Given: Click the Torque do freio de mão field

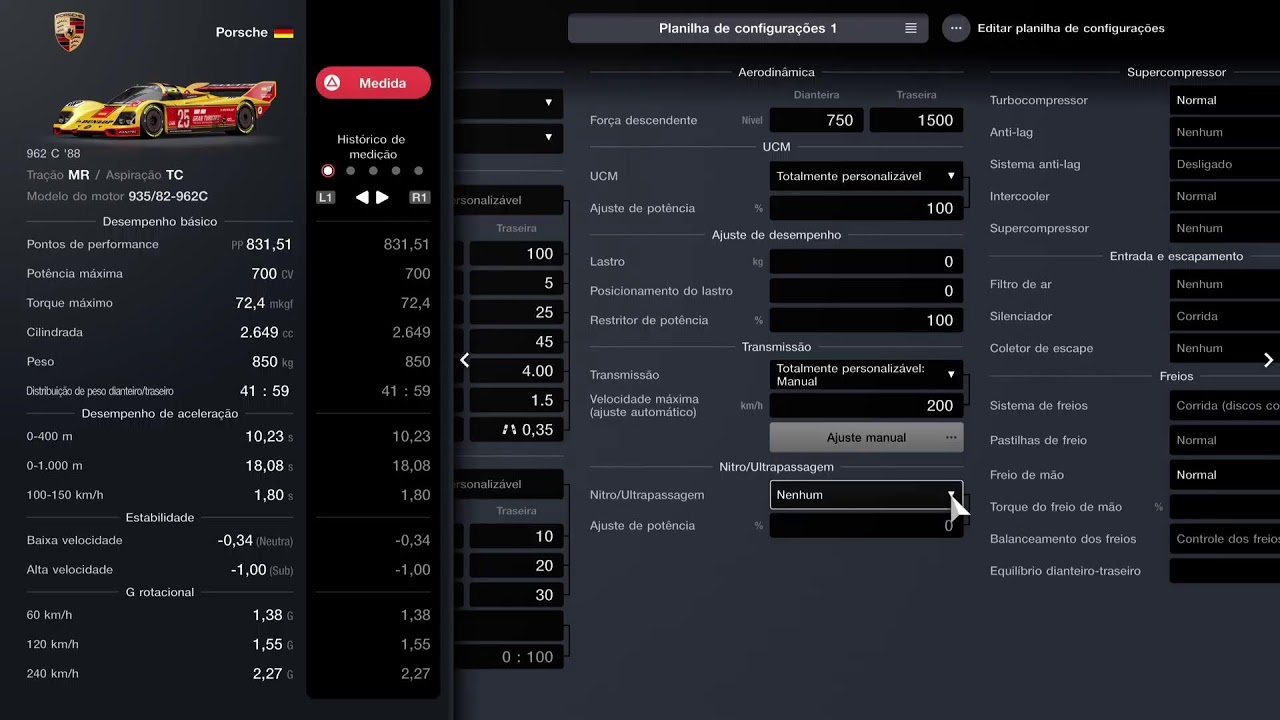Looking at the screenshot, I should 1224,507.
